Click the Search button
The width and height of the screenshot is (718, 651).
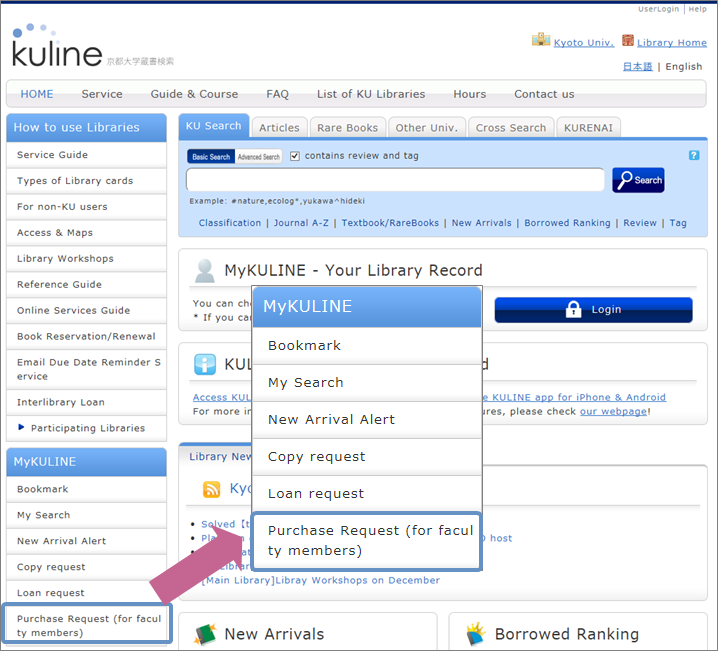point(638,180)
